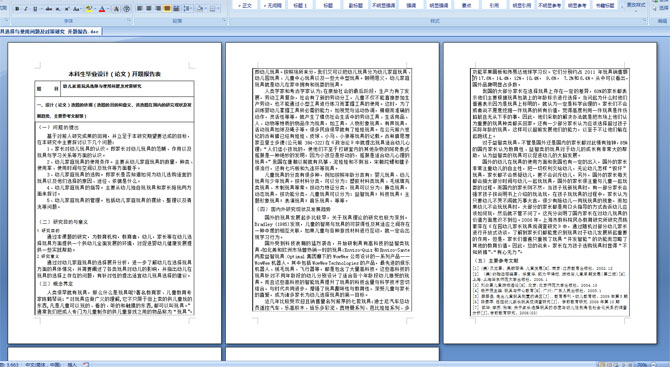Image resolution: width=670 pixels, height=367 pixels.
Task: Click the superscript icon
Action: pos(67,9)
